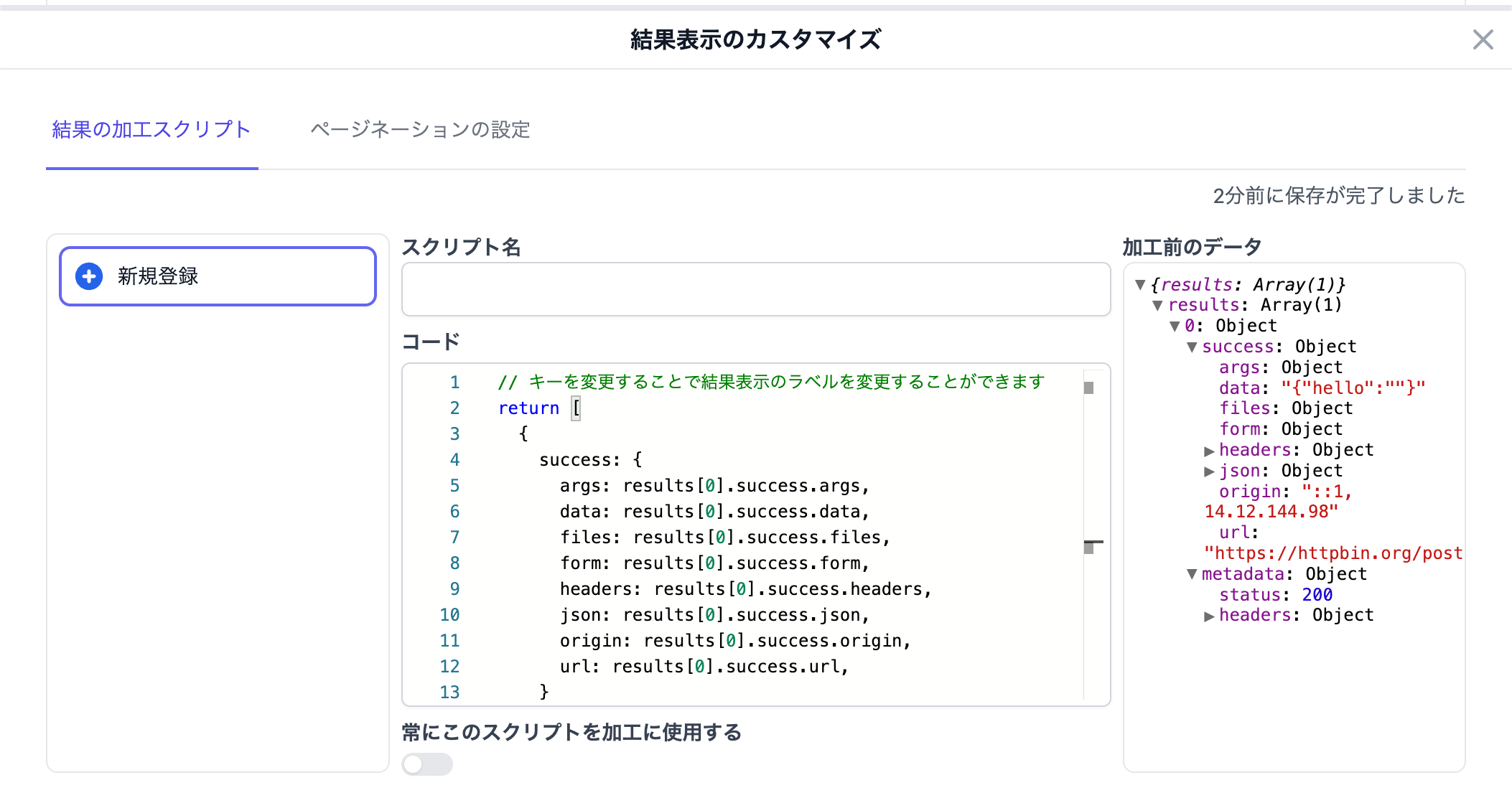Click the 'success: {' line in code
The height and width of the screenshot is (798, 1512).
591,459
